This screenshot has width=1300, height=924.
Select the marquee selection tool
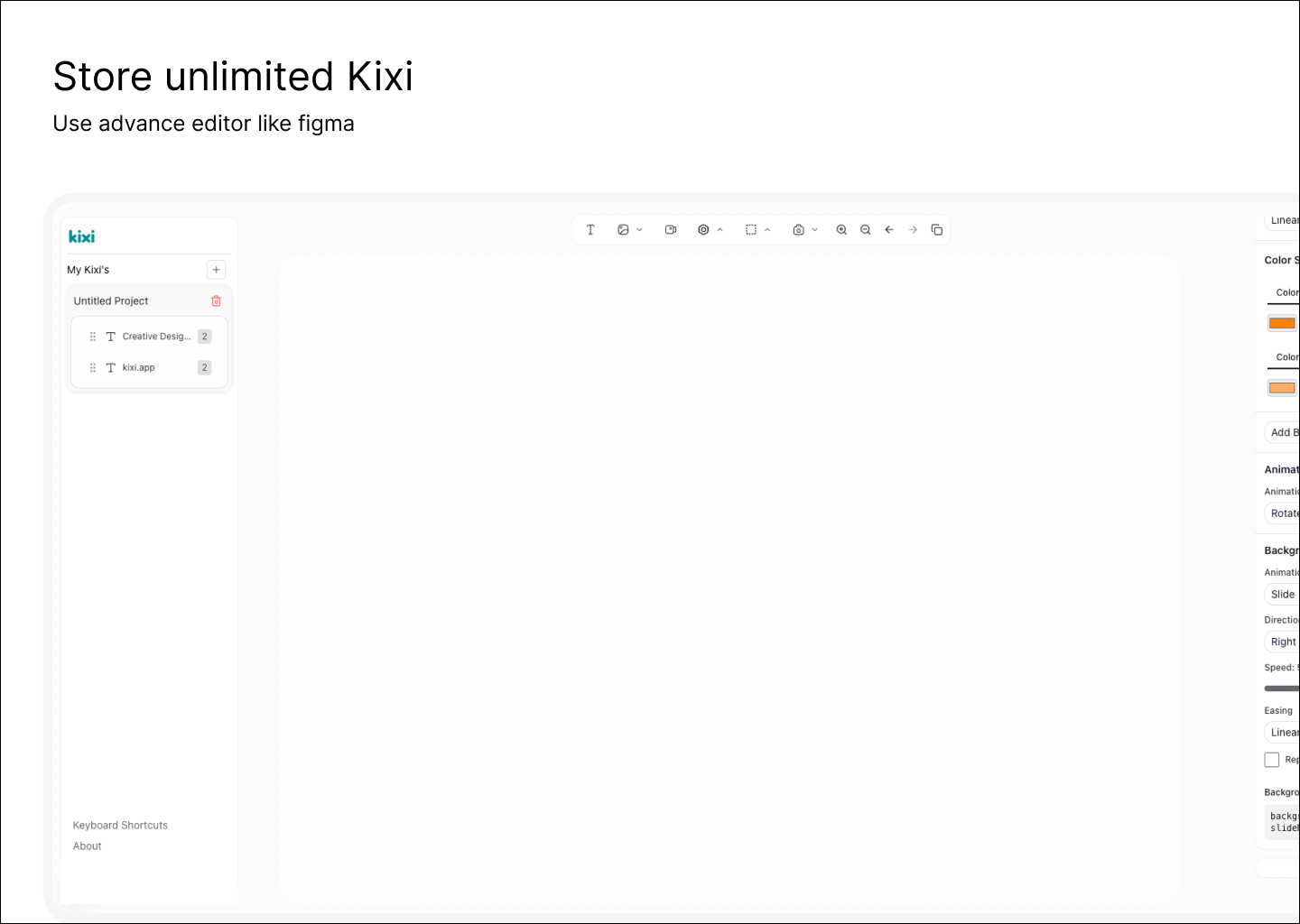click(752, 229)
